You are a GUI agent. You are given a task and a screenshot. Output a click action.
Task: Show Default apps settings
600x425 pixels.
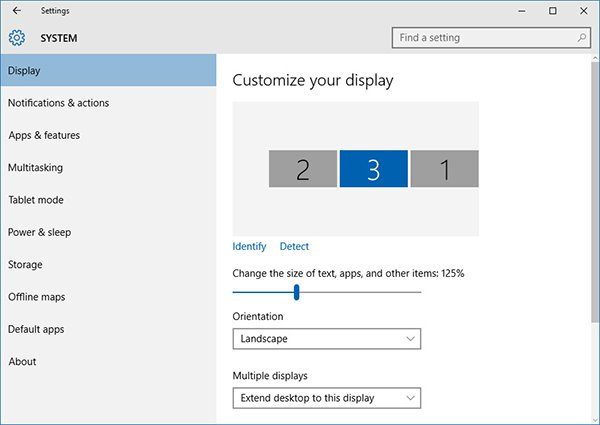(36, 329)
